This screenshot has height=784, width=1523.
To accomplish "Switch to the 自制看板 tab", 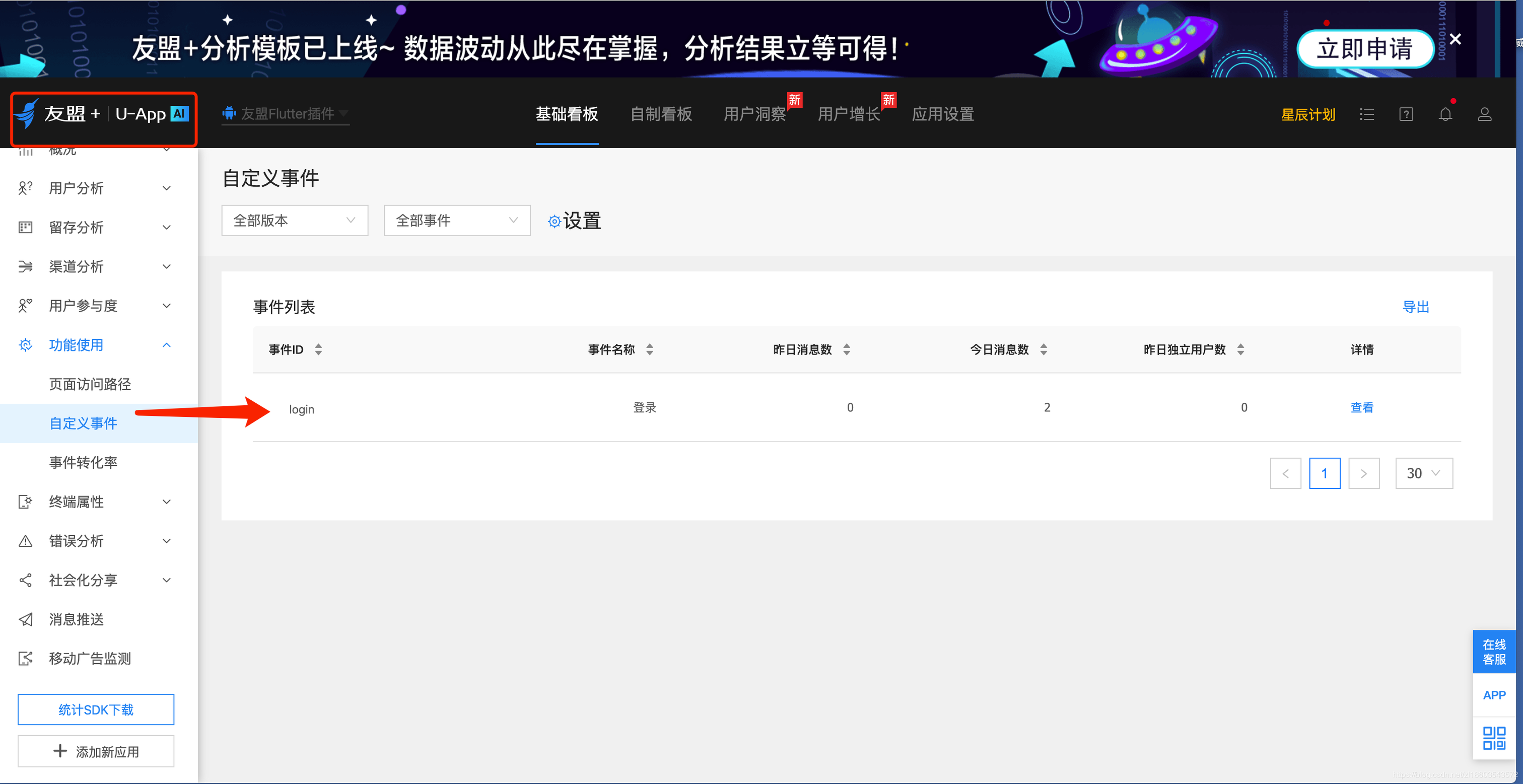I will tap(661, 114).
